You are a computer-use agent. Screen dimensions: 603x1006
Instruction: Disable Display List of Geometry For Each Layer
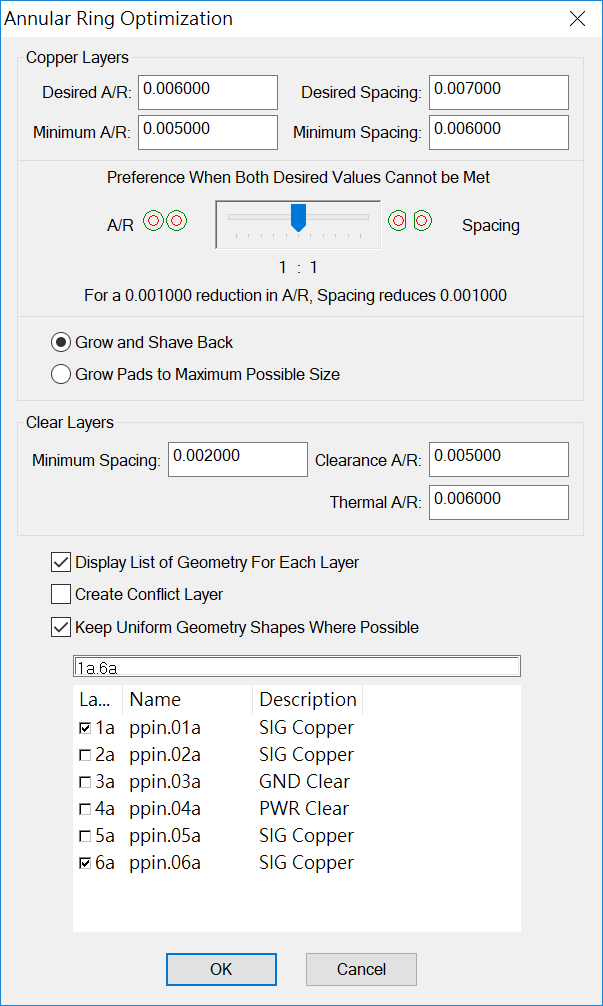click(x=61, y=563)
